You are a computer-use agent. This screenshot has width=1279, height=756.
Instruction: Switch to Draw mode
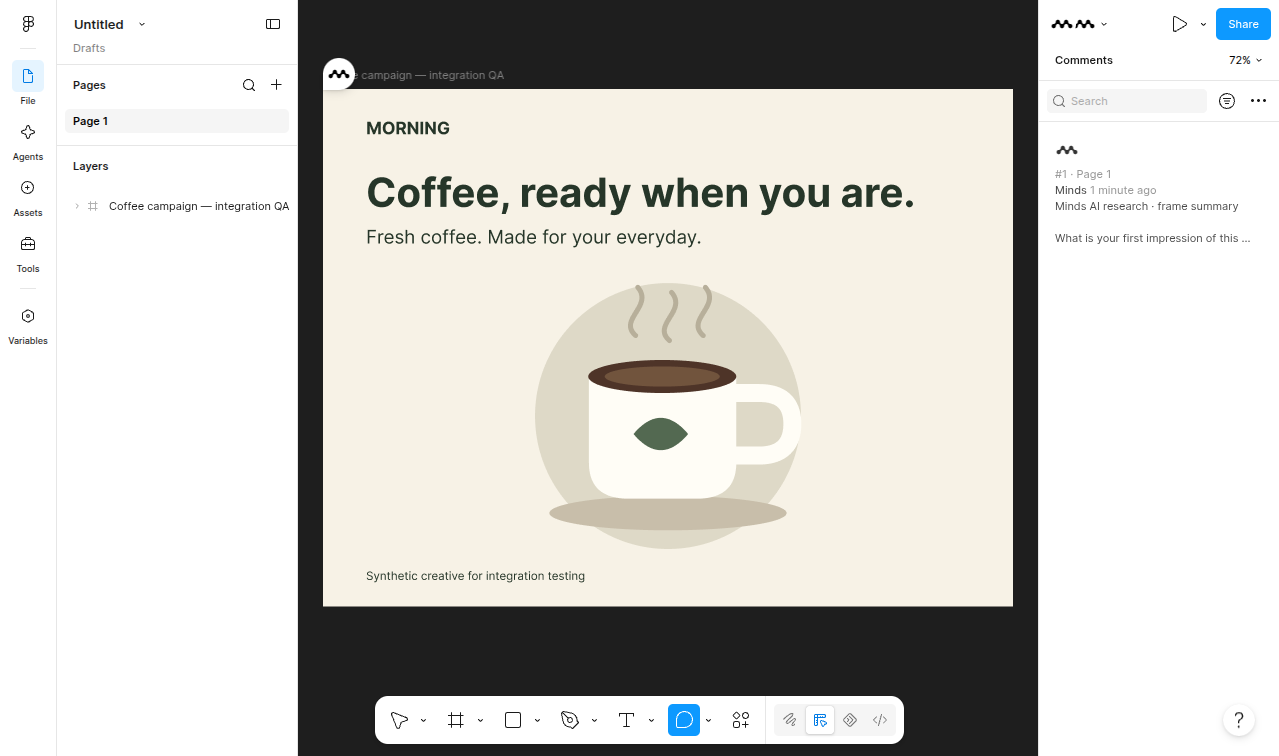point(790,720)
